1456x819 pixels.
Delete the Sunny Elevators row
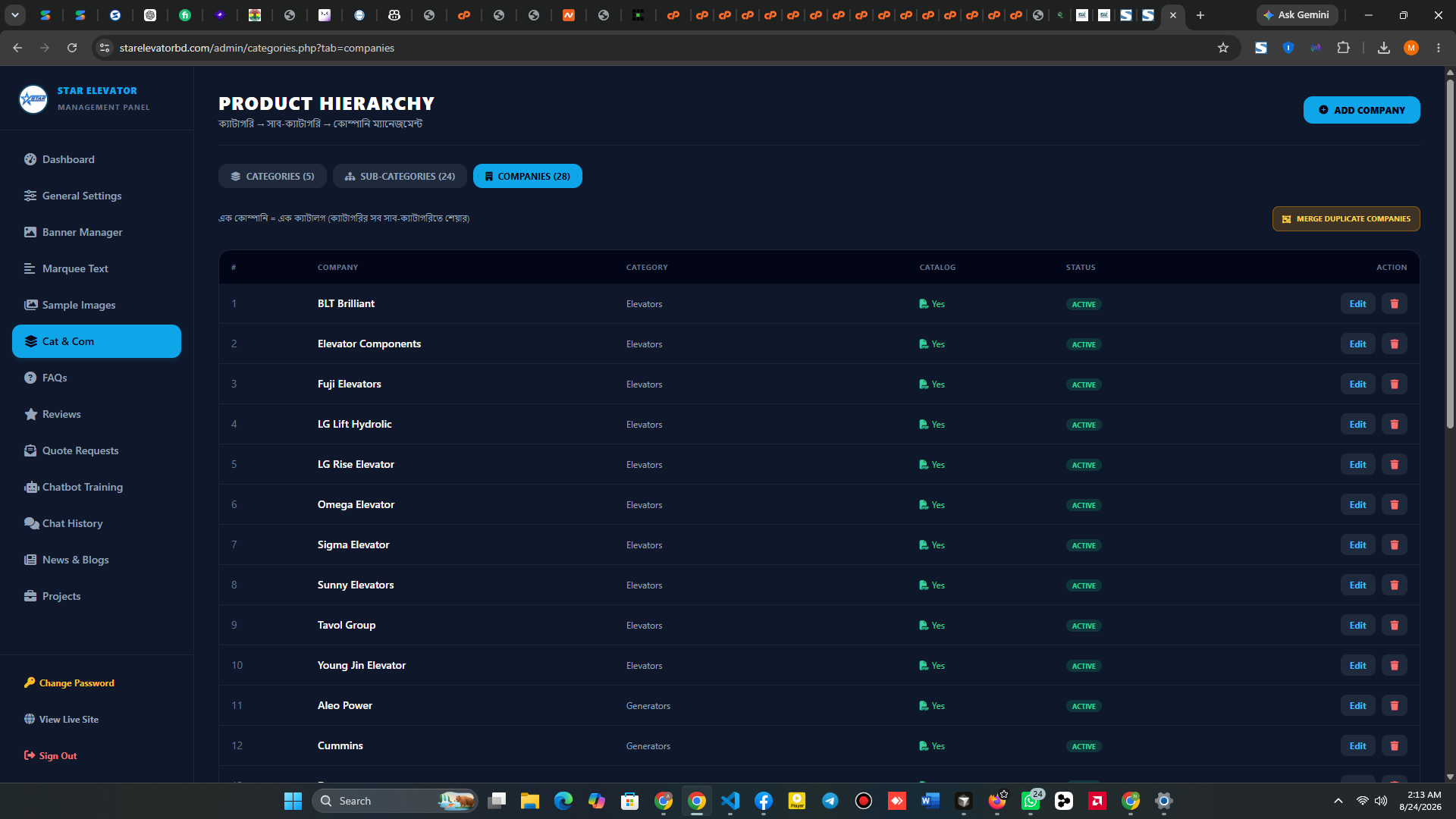pyautogui.click(x=1394, y=585)
